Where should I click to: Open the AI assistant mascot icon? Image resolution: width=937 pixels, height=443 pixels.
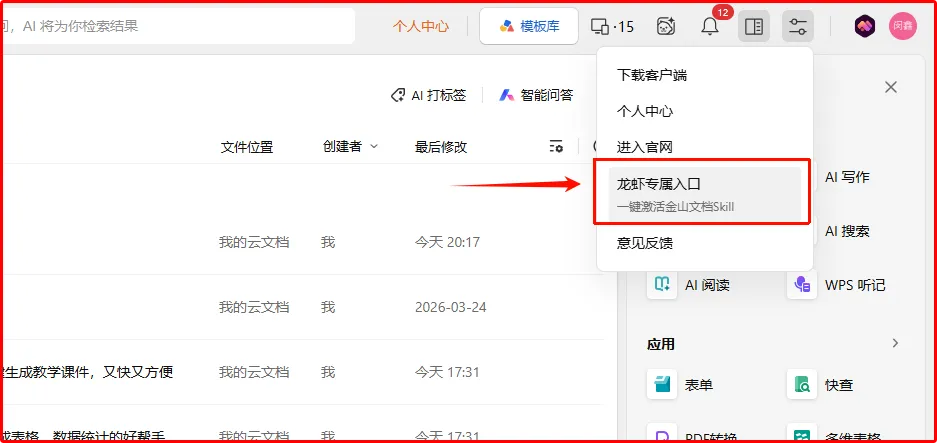click(666, 26)
